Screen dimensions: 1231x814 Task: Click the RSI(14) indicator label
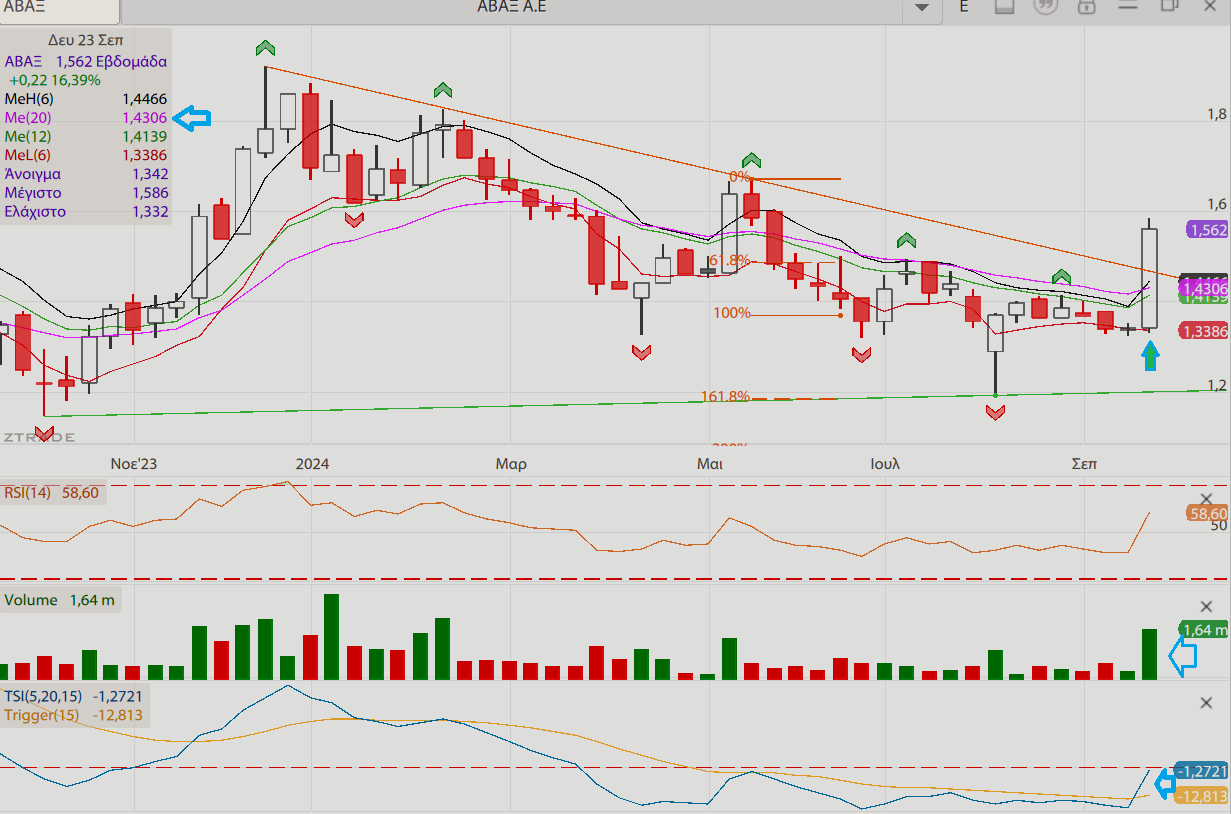[28, 492]
